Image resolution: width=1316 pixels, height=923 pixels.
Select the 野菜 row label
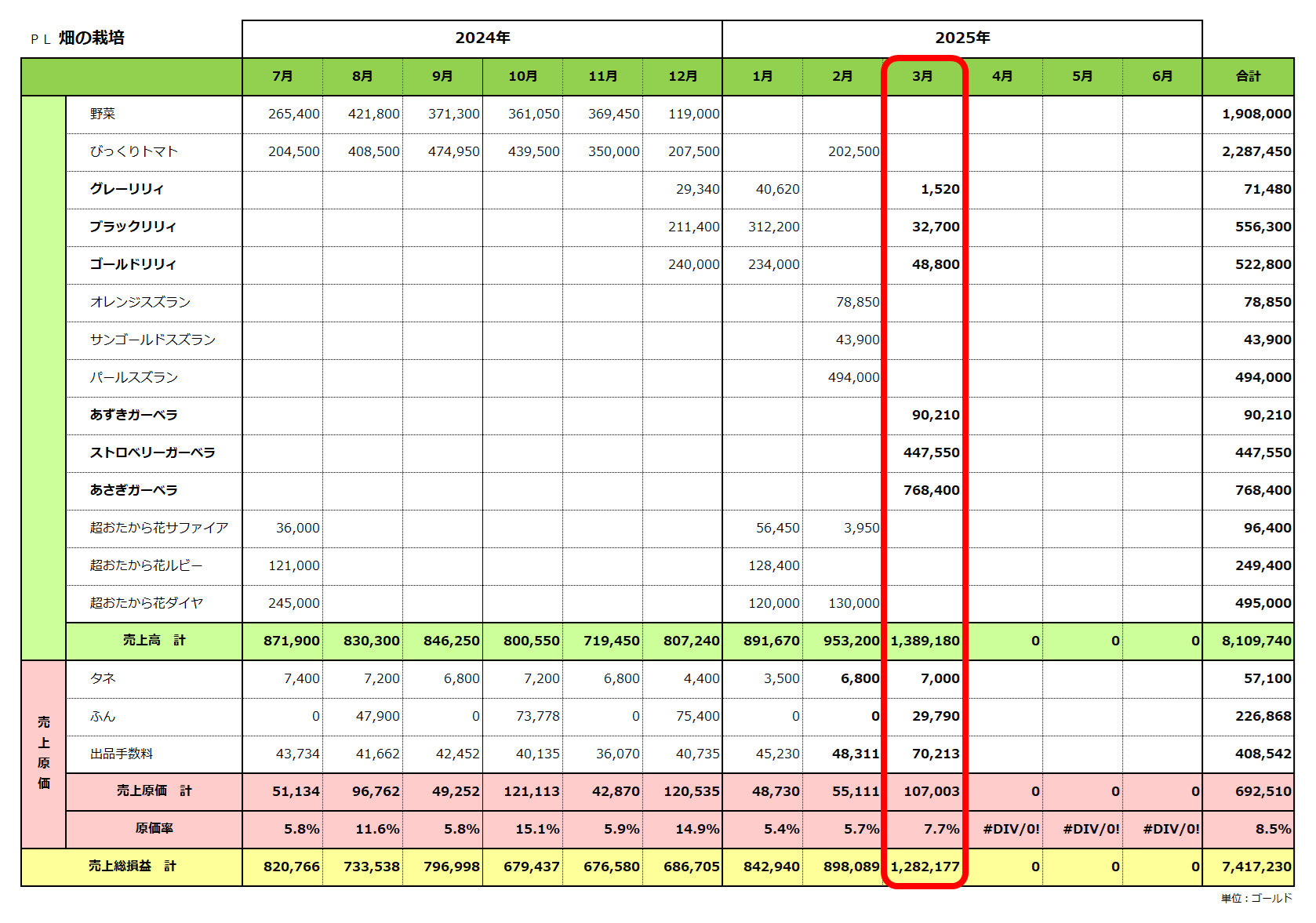pos(103,114)
